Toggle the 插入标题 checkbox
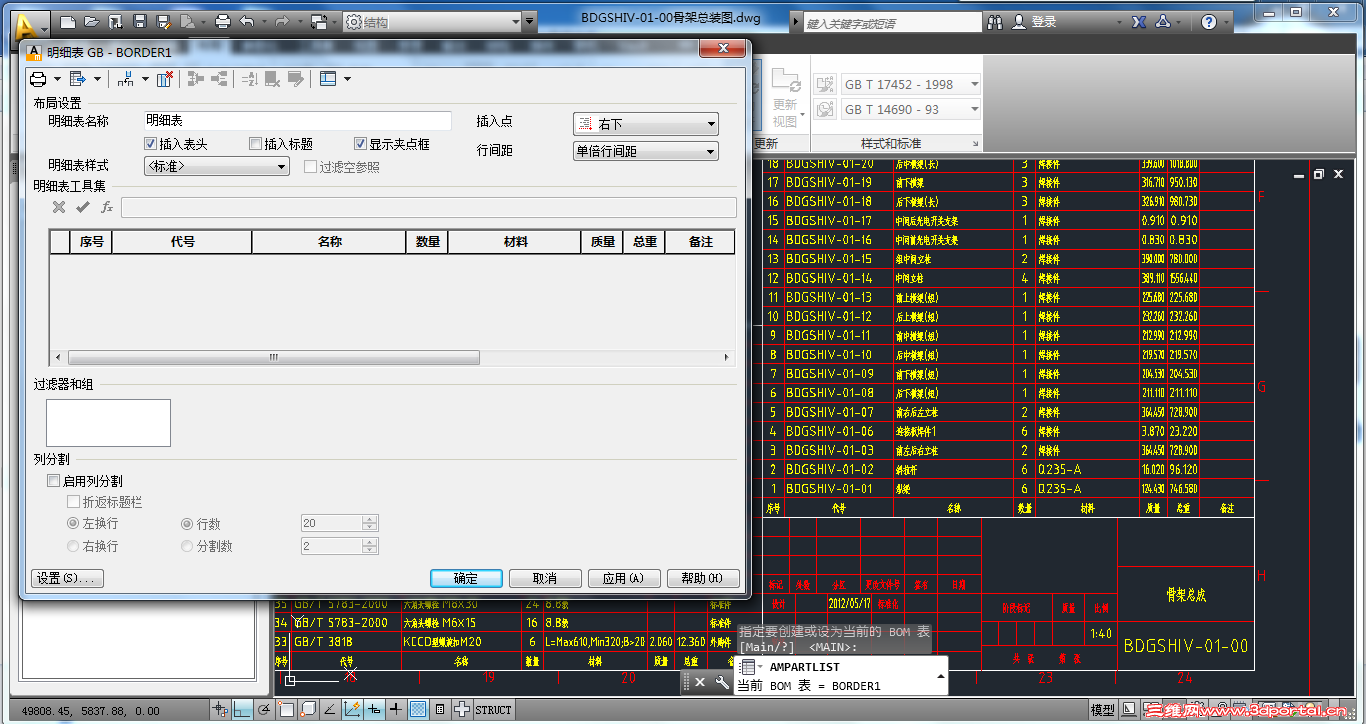 click(x=256, y=144)
